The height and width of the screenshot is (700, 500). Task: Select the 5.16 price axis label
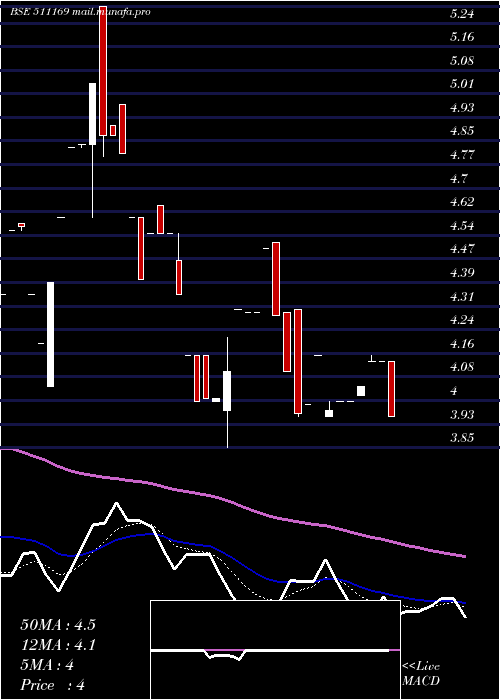462,37
